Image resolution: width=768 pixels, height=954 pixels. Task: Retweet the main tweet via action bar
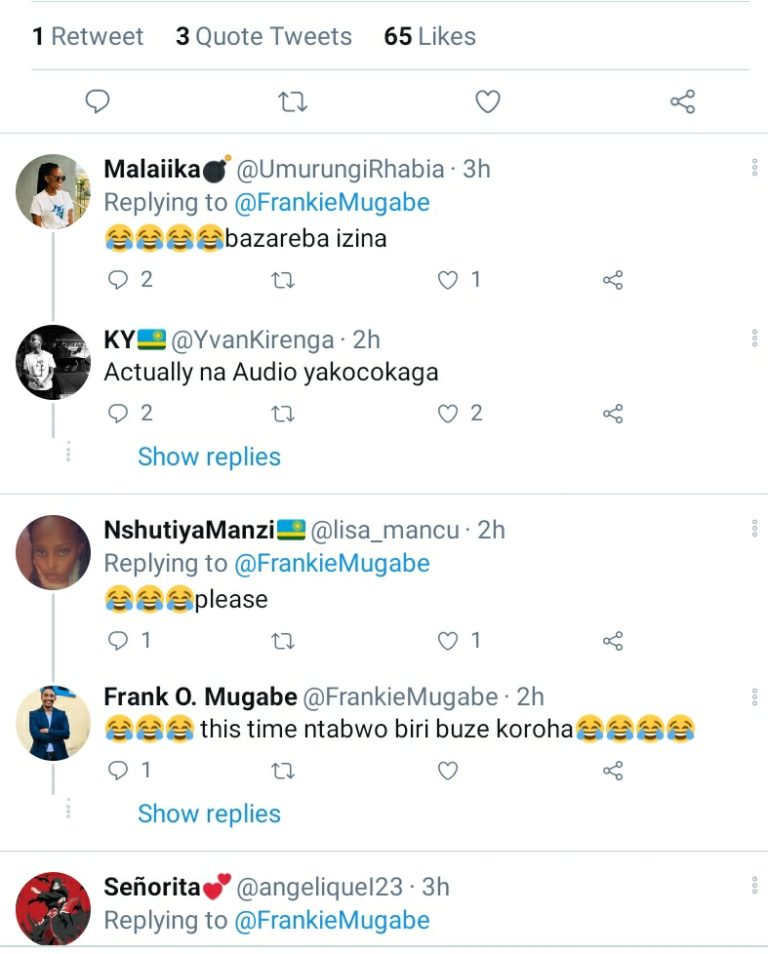(292, 102)
